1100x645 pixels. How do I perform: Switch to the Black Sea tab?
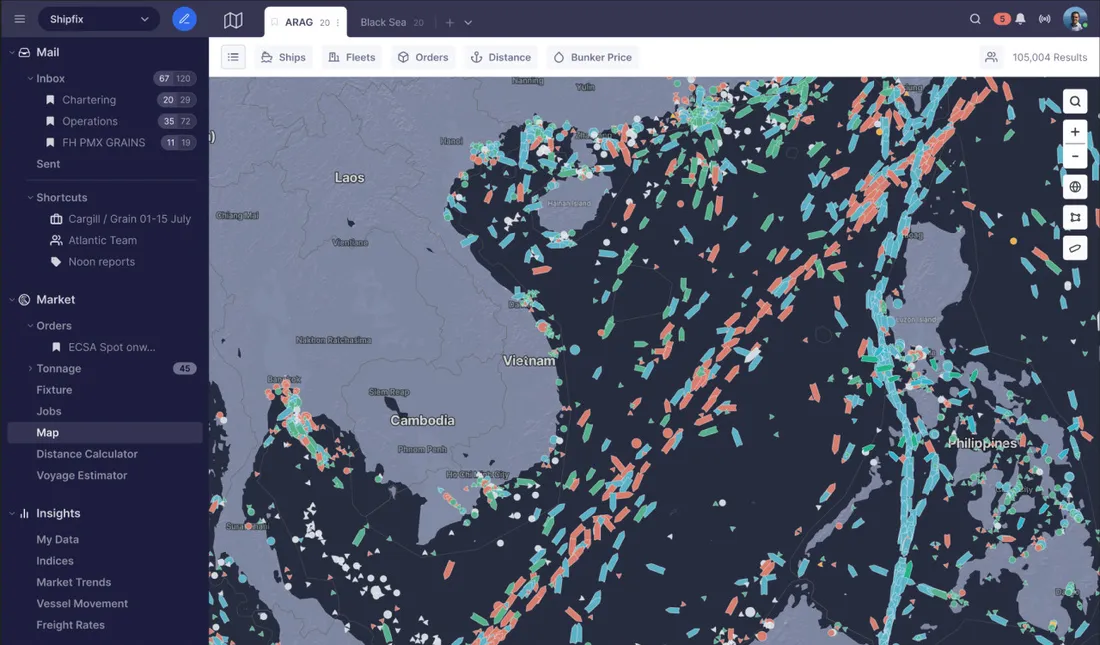tap(391, 22)
